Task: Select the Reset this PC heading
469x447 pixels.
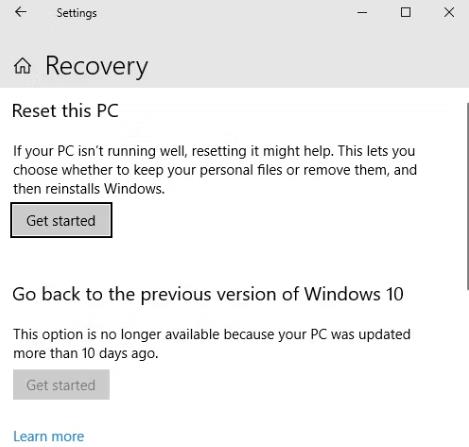Action: click(65, 111)
